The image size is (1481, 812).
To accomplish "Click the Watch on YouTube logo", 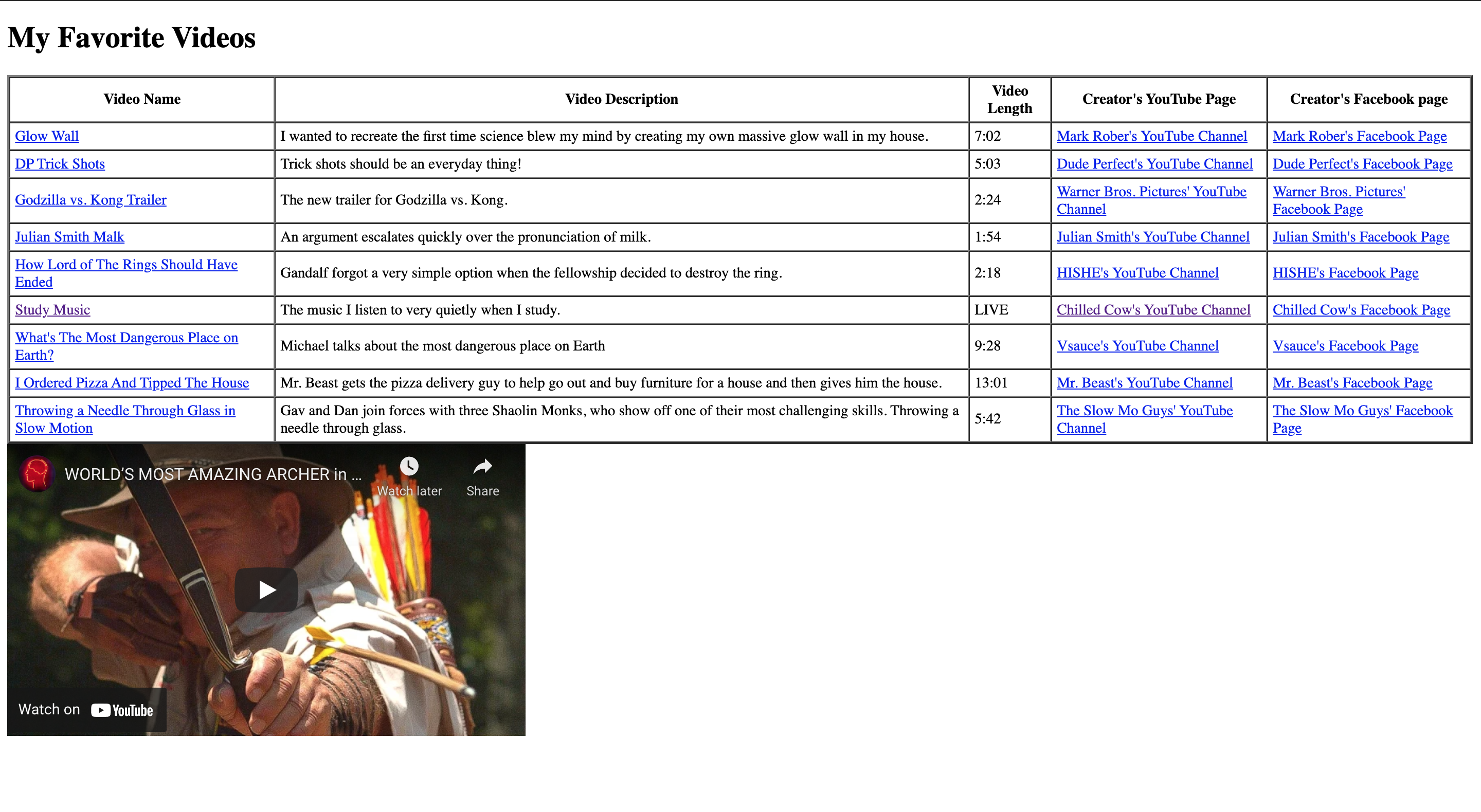I will (x=122, y=710).
